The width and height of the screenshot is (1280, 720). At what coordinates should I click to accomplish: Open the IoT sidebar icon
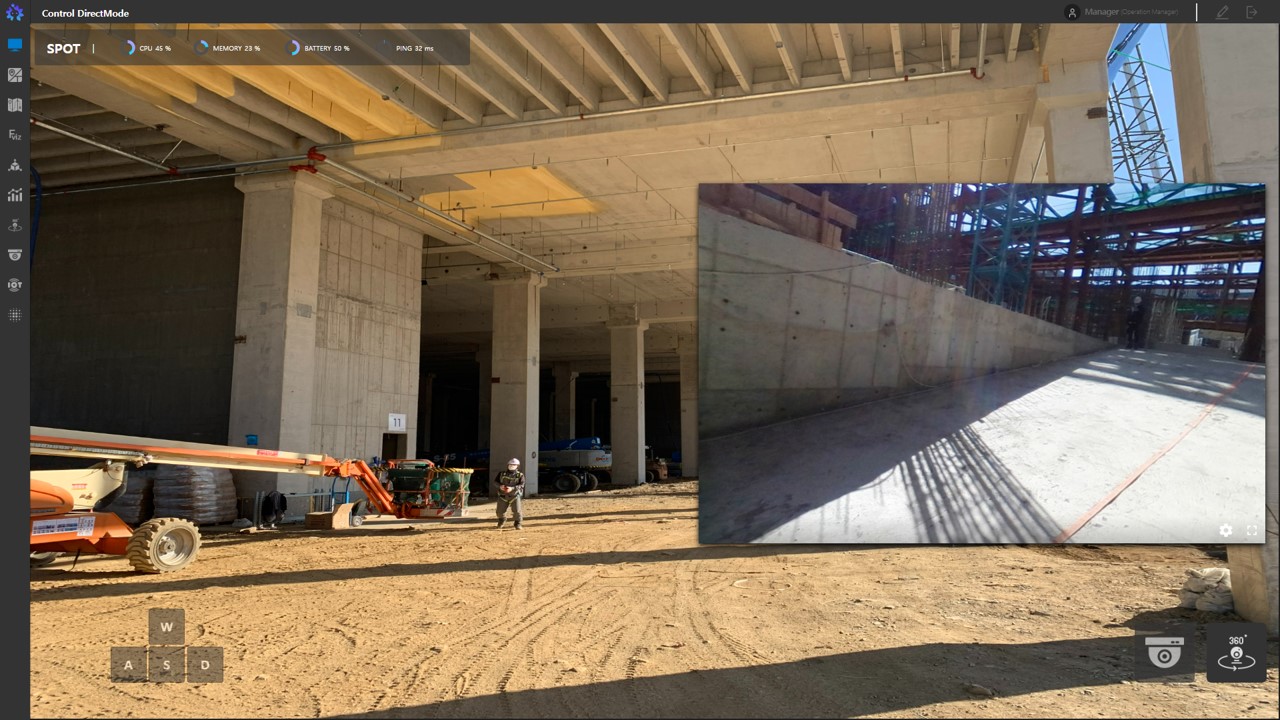(14, 285)
